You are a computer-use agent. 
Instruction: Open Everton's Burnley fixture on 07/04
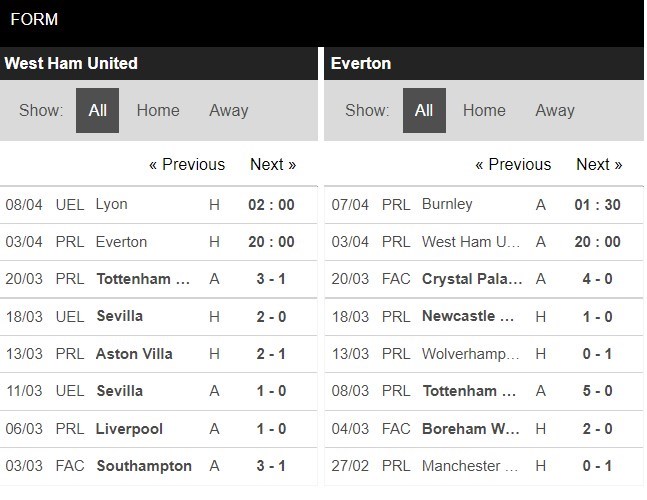484,205
